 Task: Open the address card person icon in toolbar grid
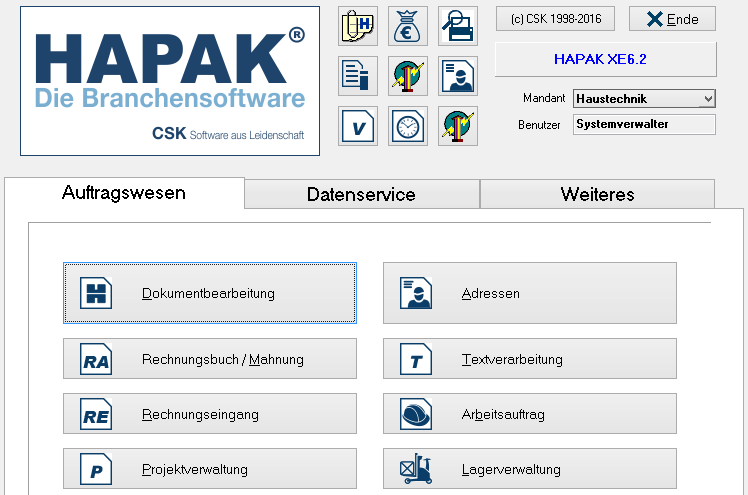[458, 76]
